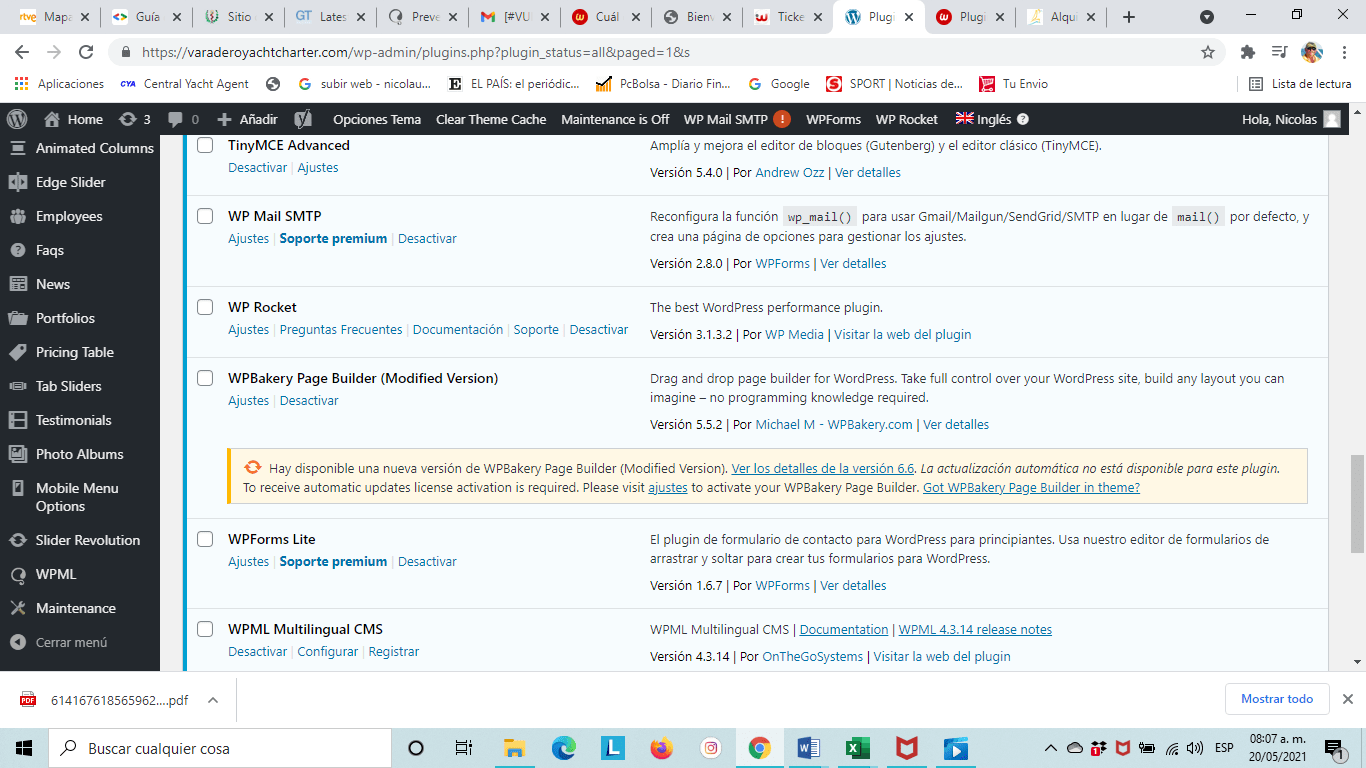Image resolution: width=1366 pixels, height=768 pixels.
Task: Open the downloaded 614167618565962 PDF file
Action: [119, 700]
